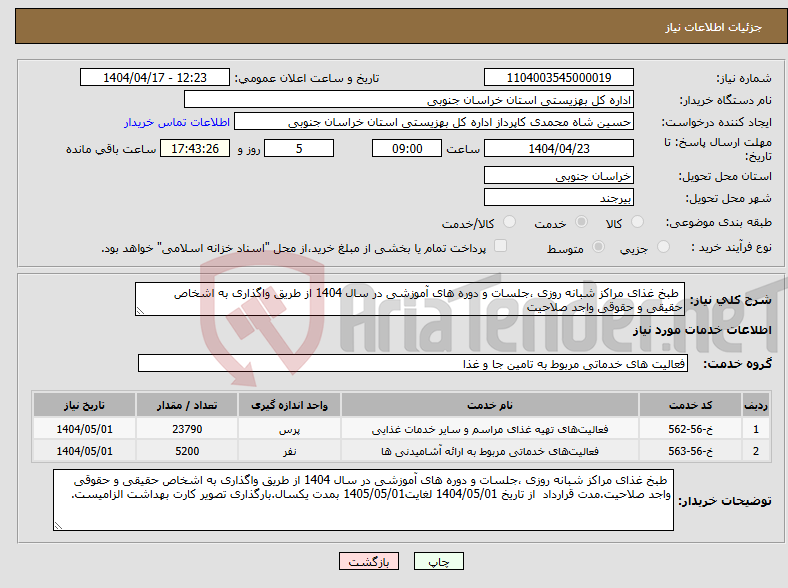Click the شرح کلی نیاز description textarea
Viewport: 788px width, 588px height.
410,299
